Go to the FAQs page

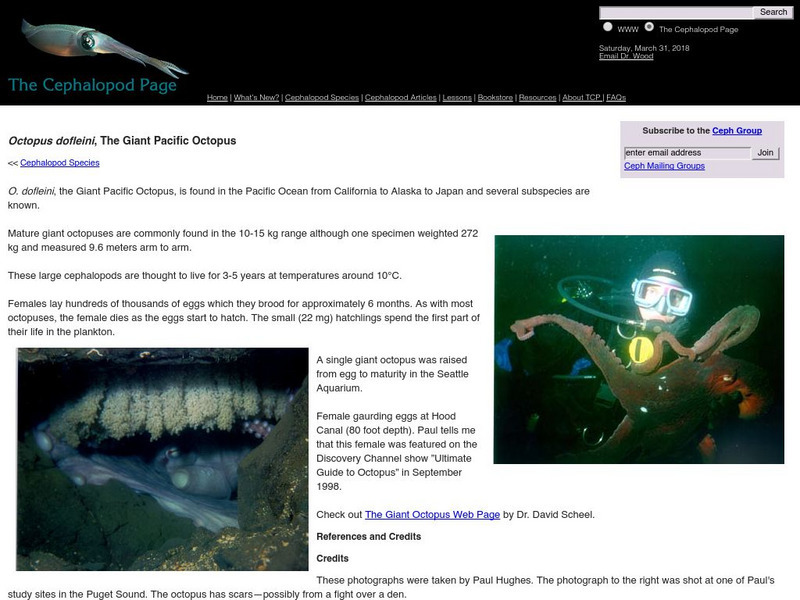(x=616, y=98)
